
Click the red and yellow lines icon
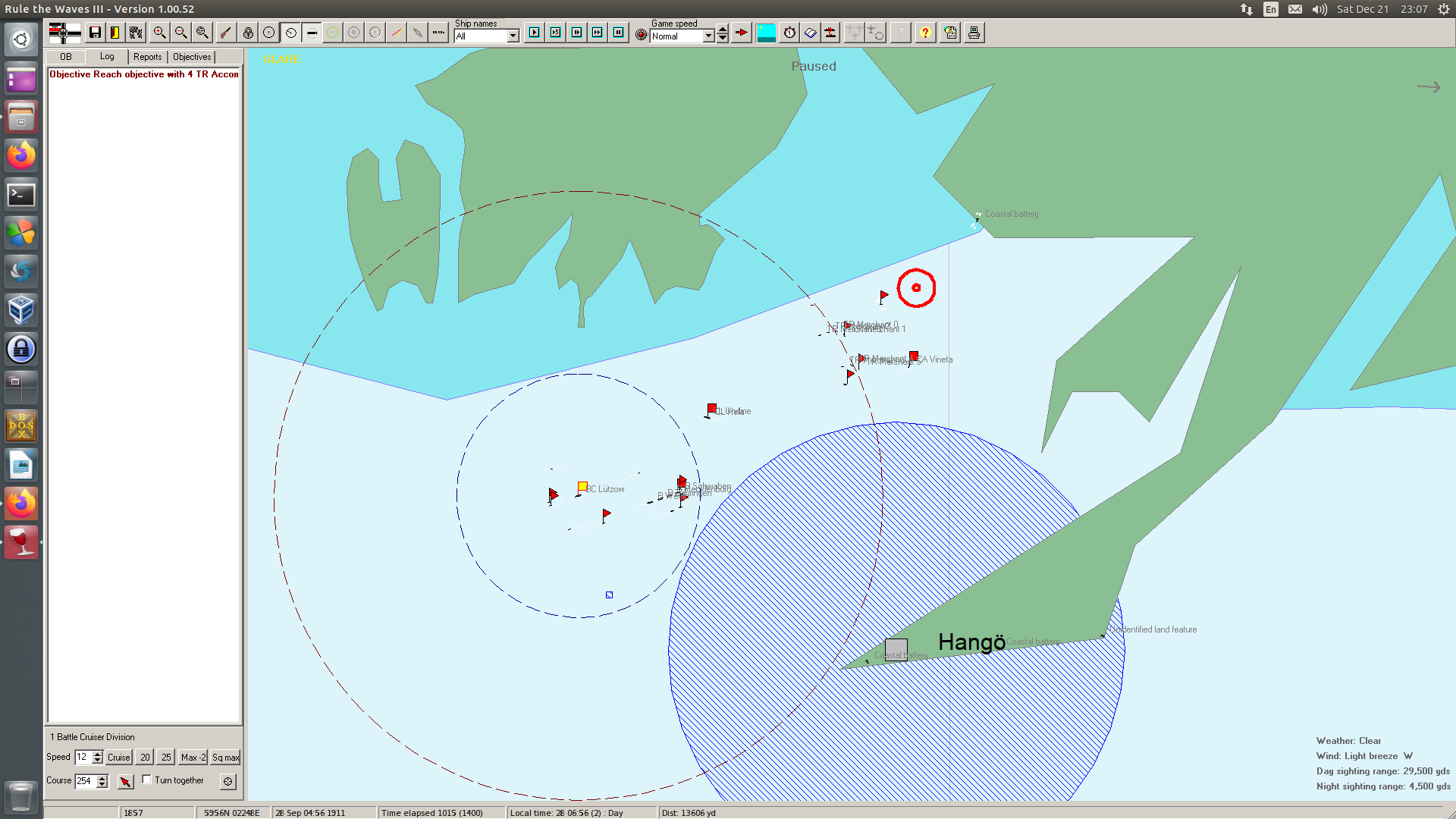click(397, 33)
